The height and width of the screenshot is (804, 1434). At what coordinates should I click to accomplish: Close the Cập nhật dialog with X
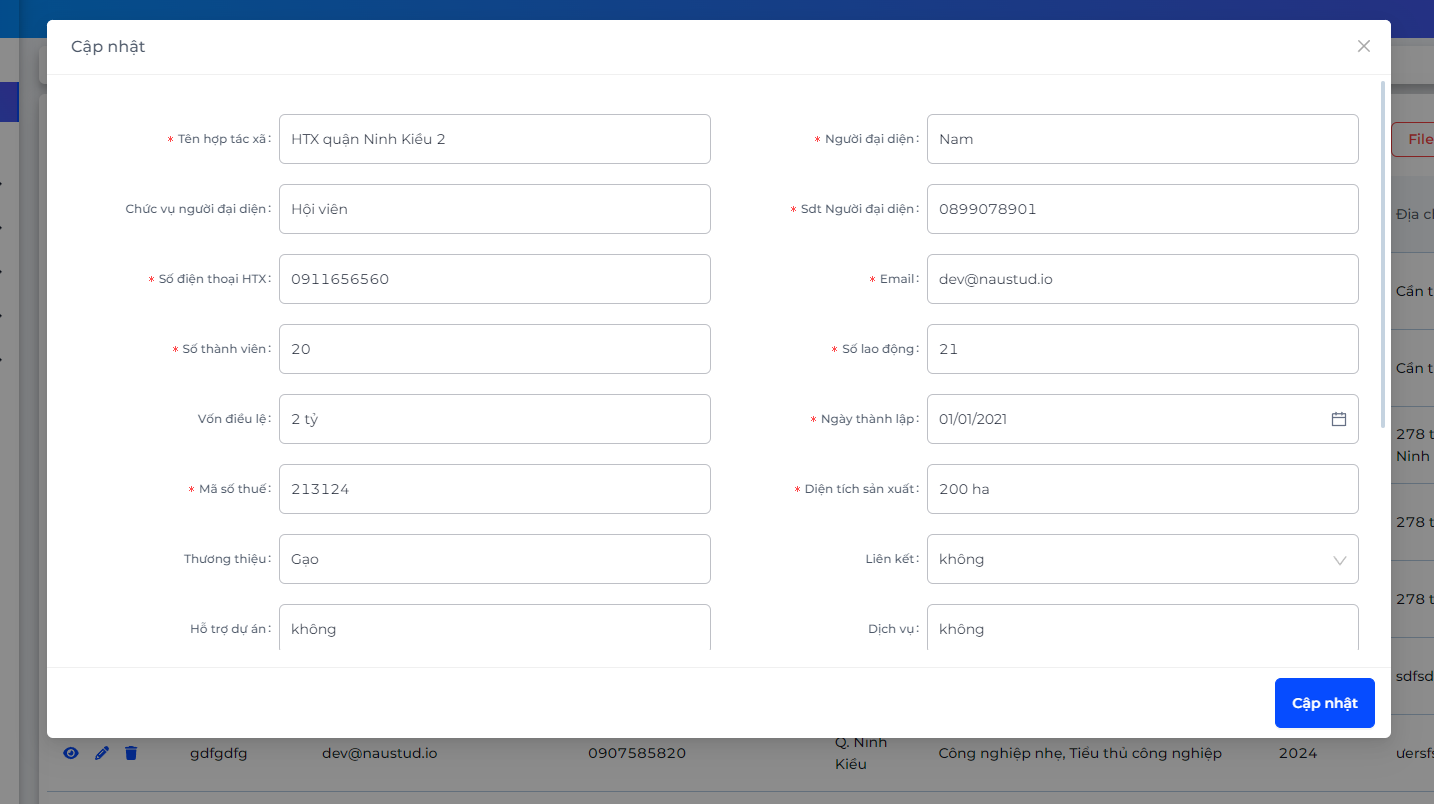click(1363, 46)
